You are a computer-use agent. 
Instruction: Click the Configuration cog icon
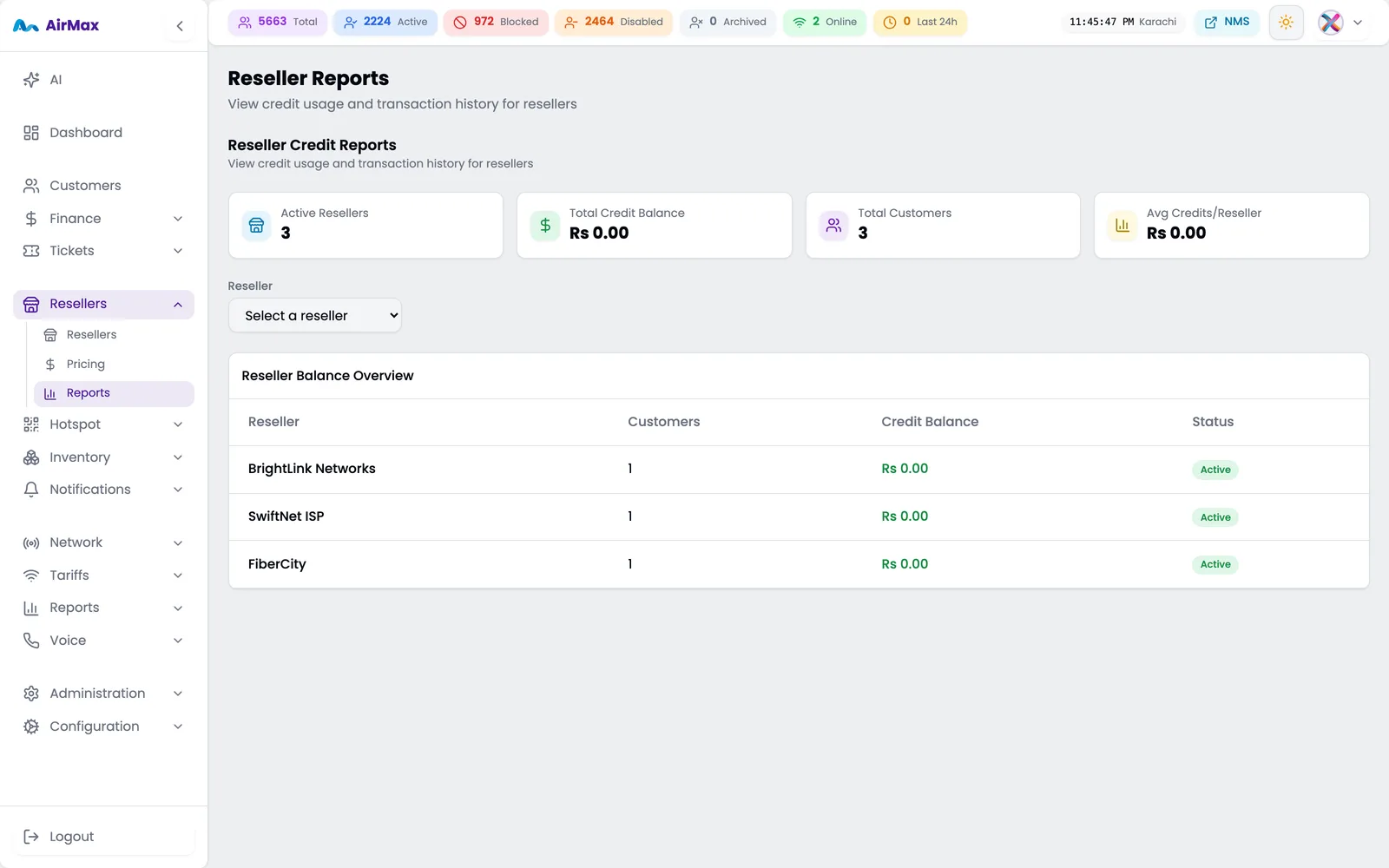31,727
